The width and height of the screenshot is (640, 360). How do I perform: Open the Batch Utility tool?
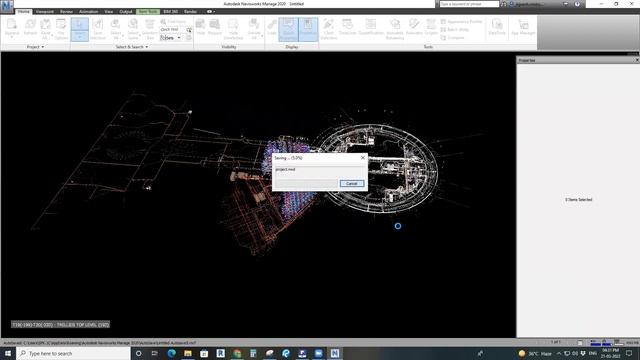[455, 30]
